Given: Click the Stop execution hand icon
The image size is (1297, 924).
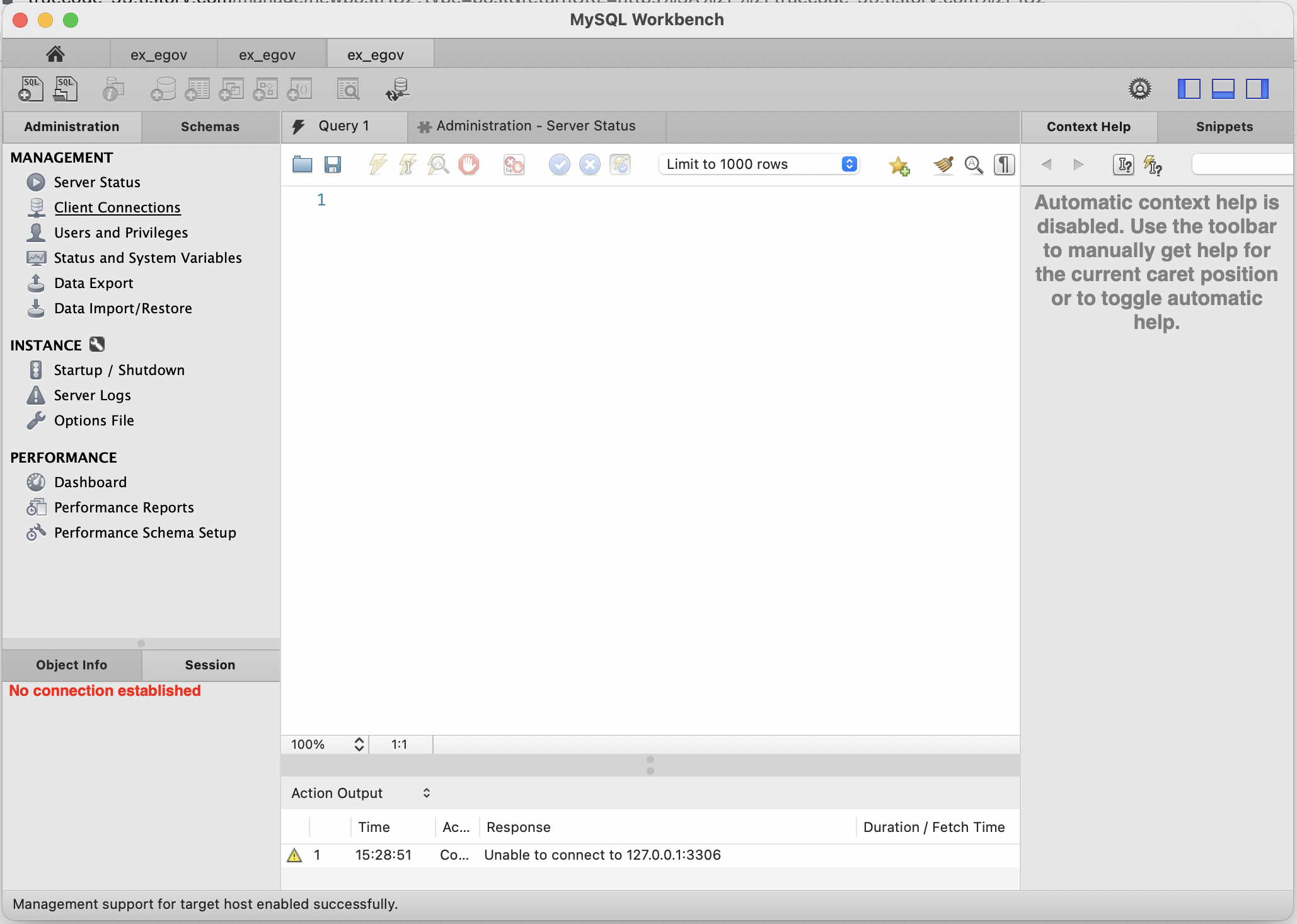Looking at the screenshot, I should pyautogui.click(x=468, y=165).
